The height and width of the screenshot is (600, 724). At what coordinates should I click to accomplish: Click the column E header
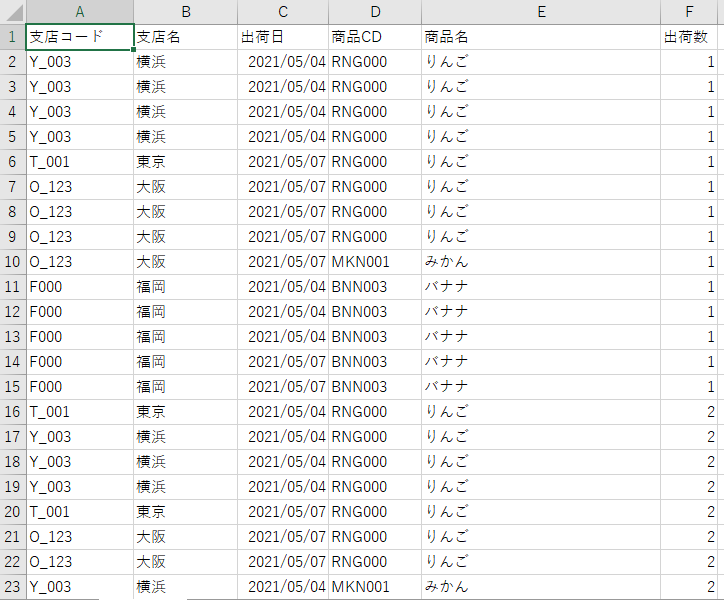point(541,12)
